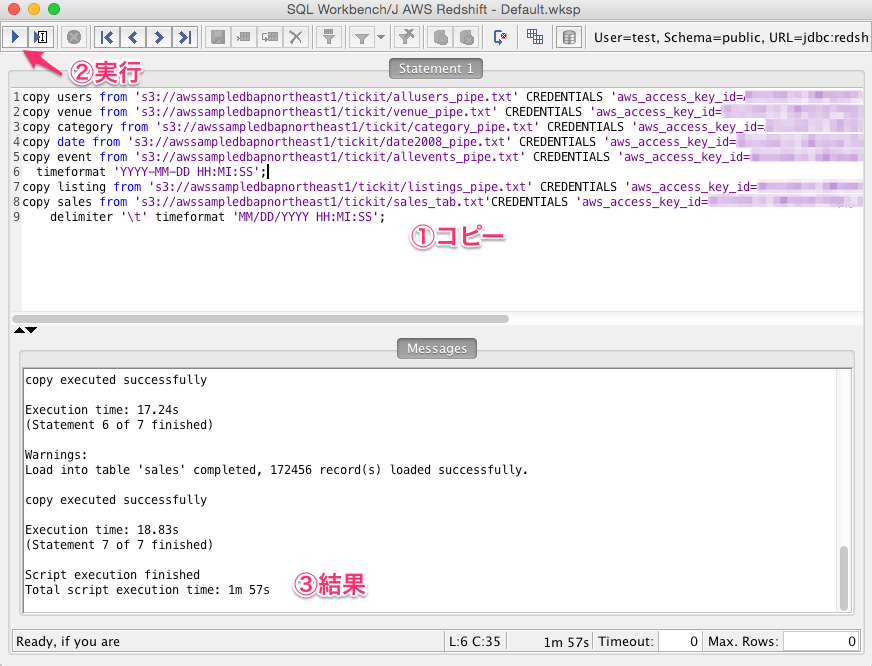Click the Commit icon
The image size is (872, 666).
[x=440, y=37]
